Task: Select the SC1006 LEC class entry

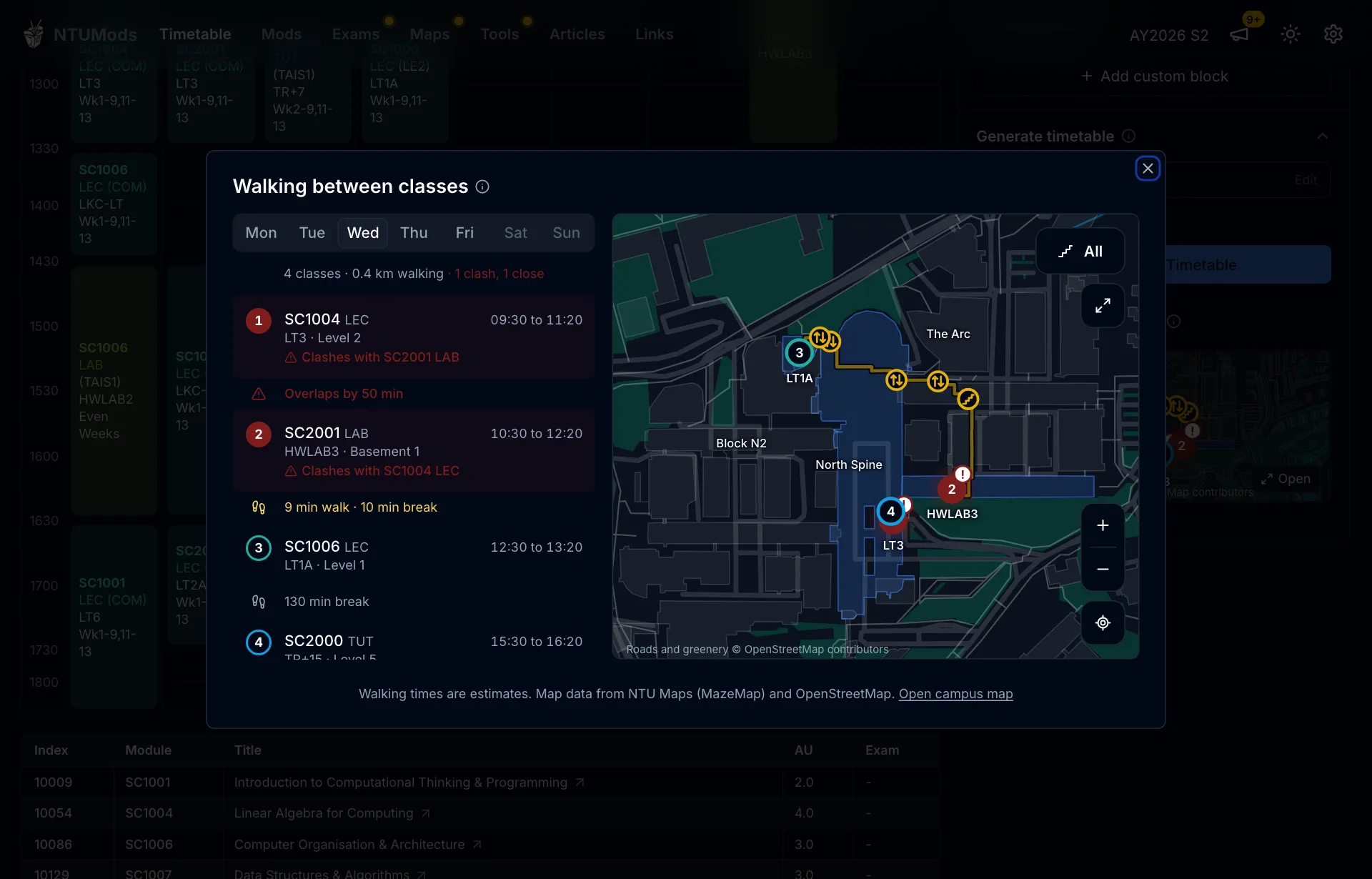Action: 414,555
